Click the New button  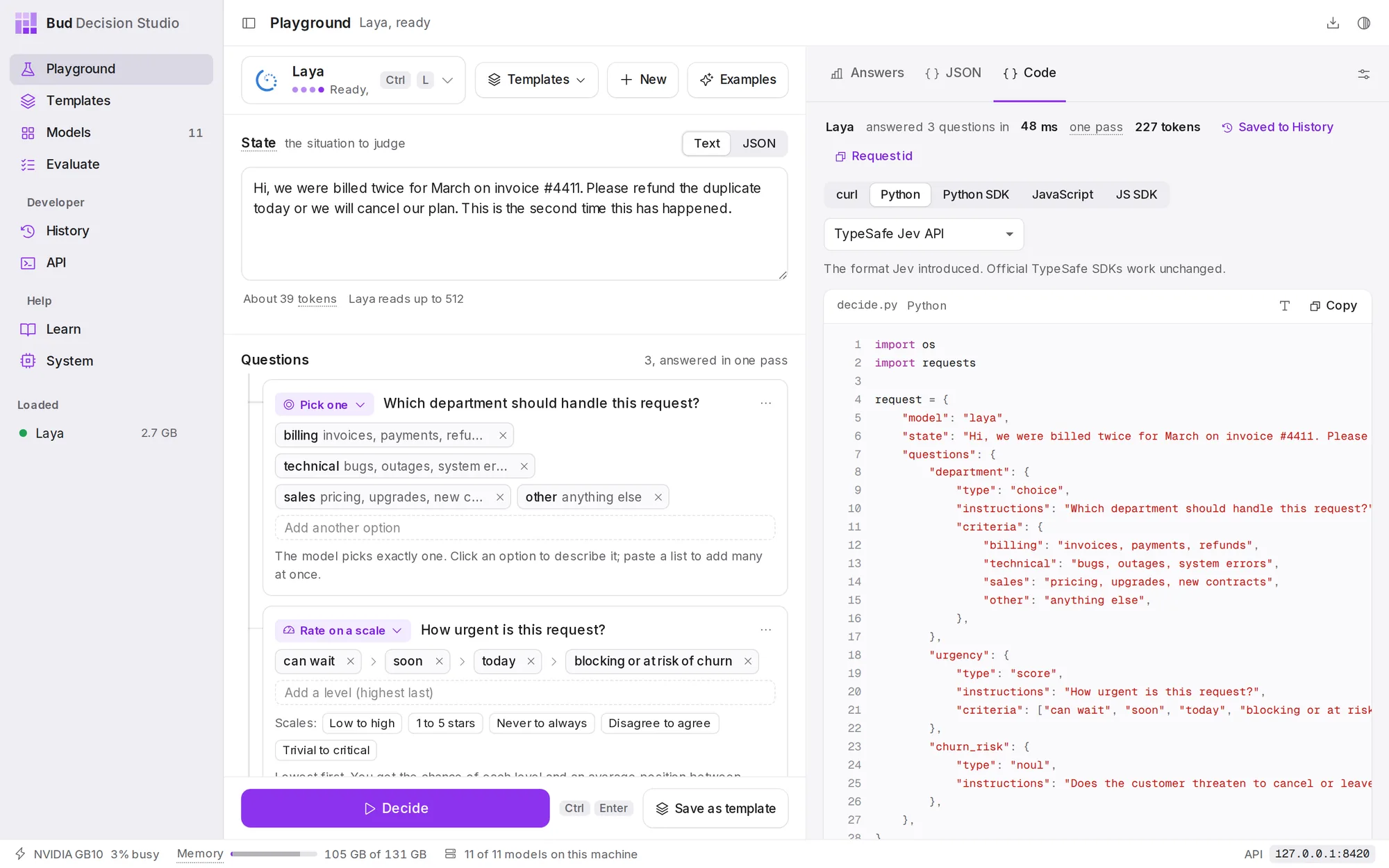click(x=643, y=81)
